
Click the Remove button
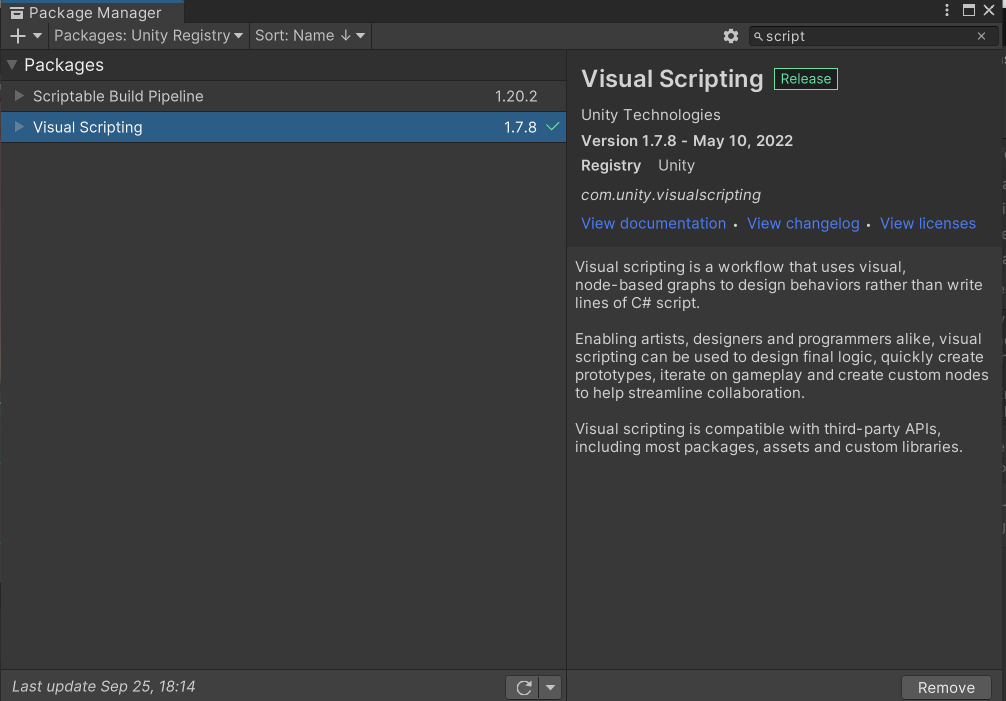point(945,687)
